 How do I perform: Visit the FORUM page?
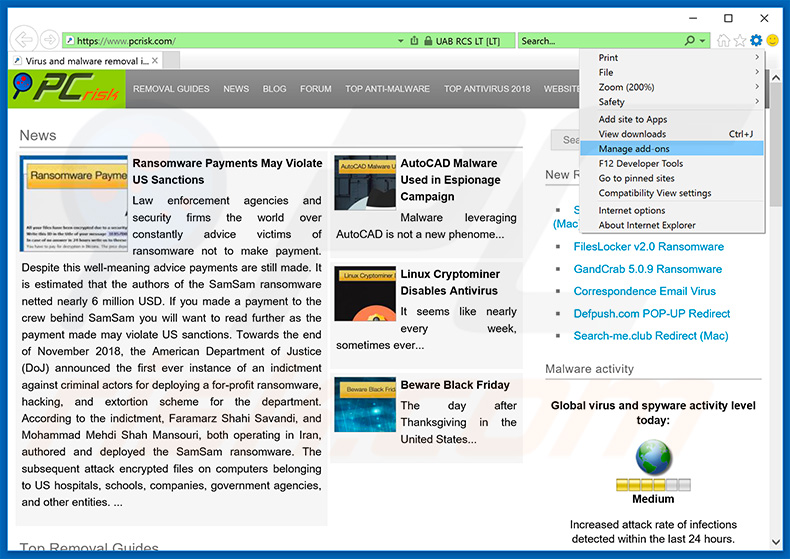point(315,89)
